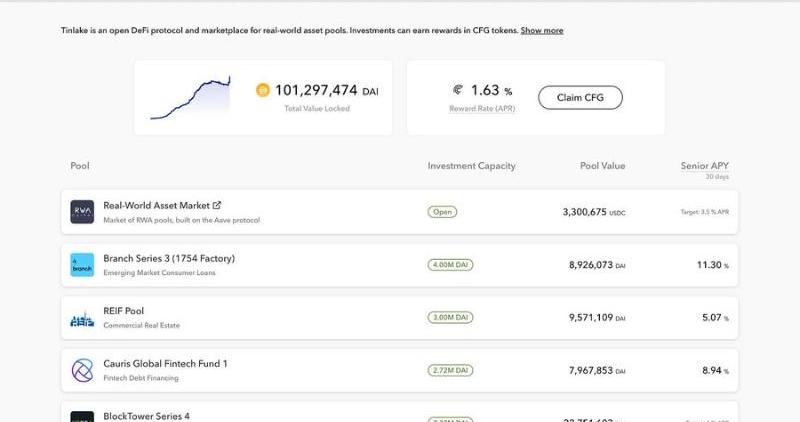
Task: Expand description with Show more link
Action: (541, 31)
